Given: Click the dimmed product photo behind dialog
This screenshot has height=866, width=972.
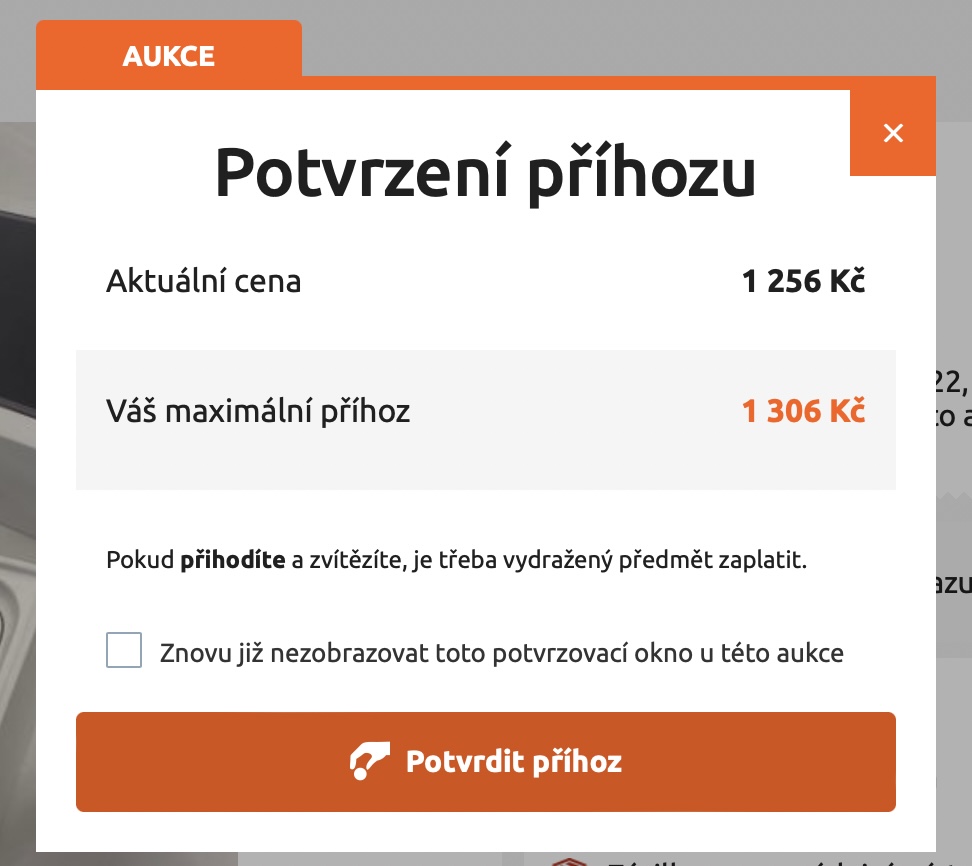Looking at the screenshot, I should pos(17,400).
